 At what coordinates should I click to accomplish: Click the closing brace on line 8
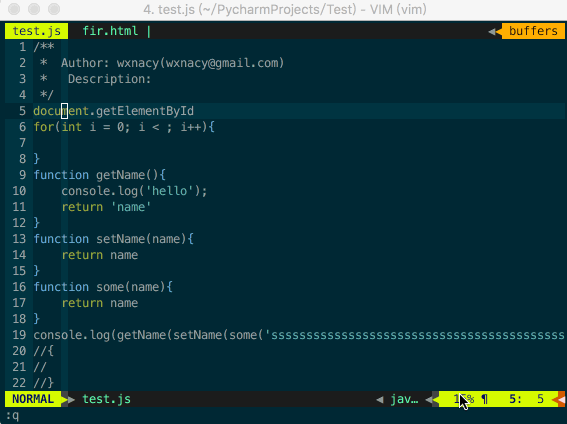37,159
